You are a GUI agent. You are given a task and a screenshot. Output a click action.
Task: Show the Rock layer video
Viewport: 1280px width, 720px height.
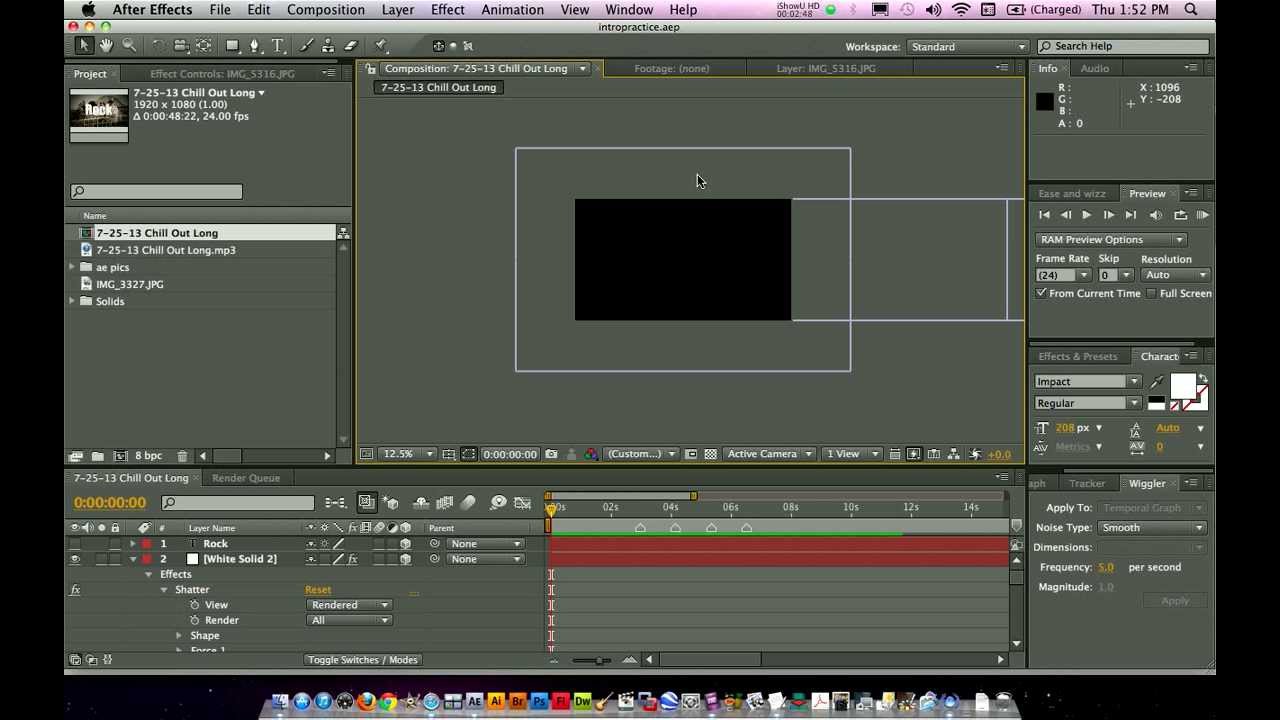coord(75,544)
